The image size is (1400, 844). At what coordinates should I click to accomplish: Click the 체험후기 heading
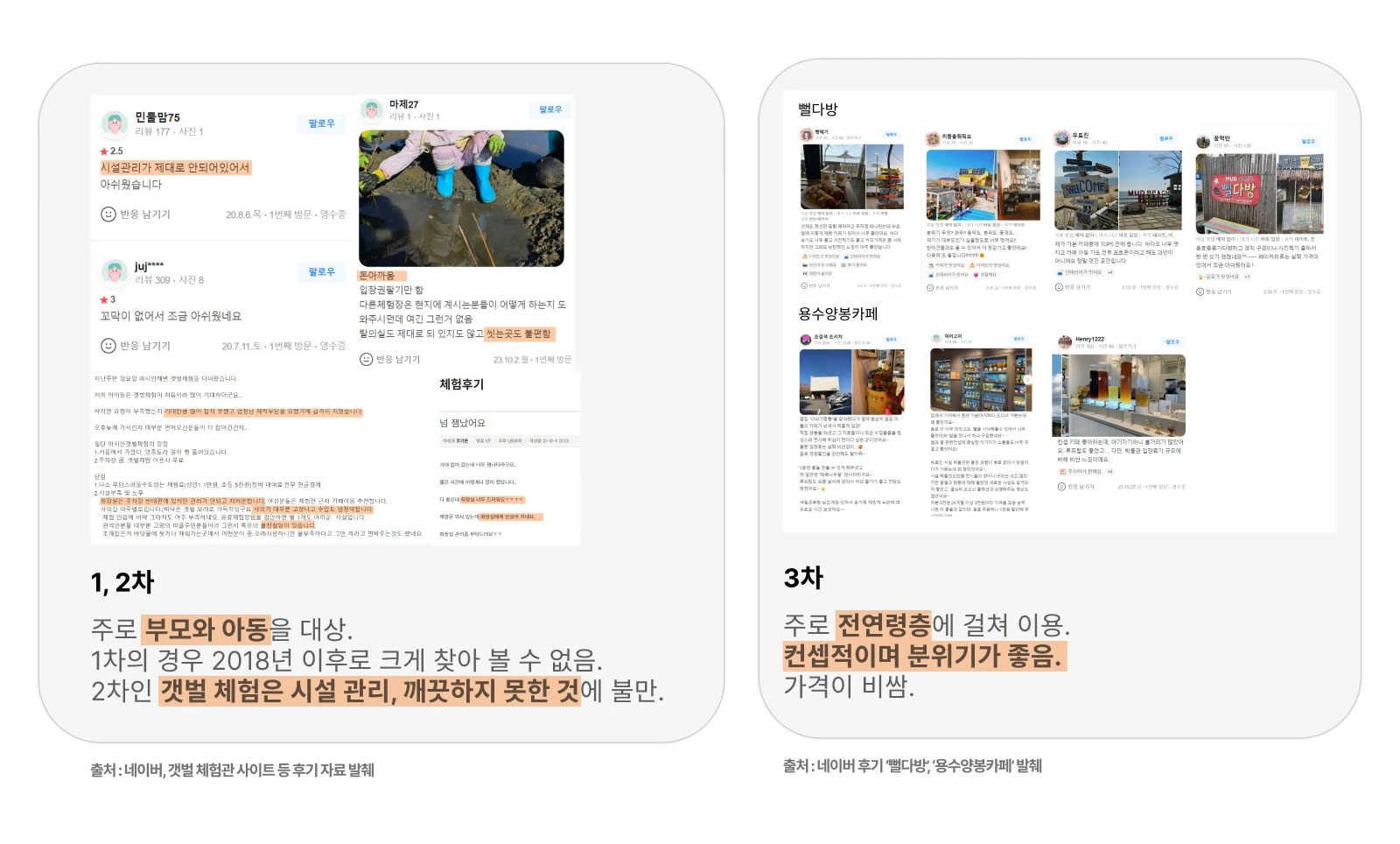[461, 384]
